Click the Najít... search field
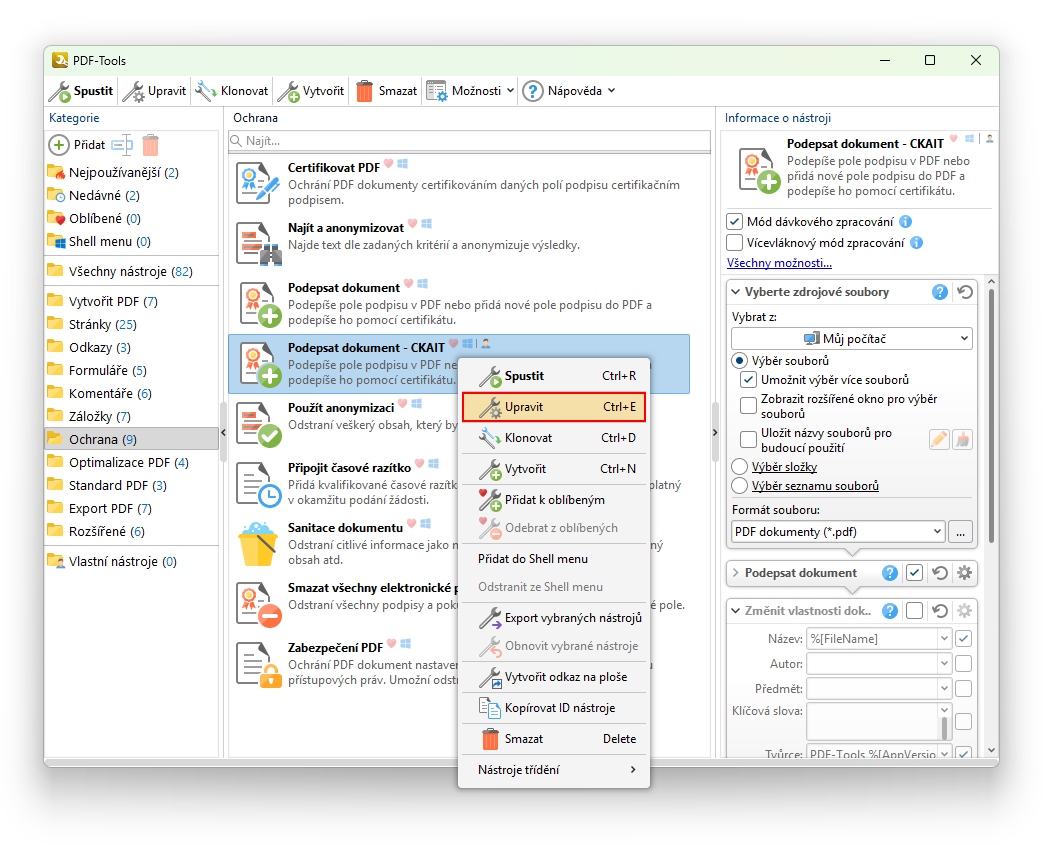Viewport: 1043px width, 845px height. pos(469,141)
